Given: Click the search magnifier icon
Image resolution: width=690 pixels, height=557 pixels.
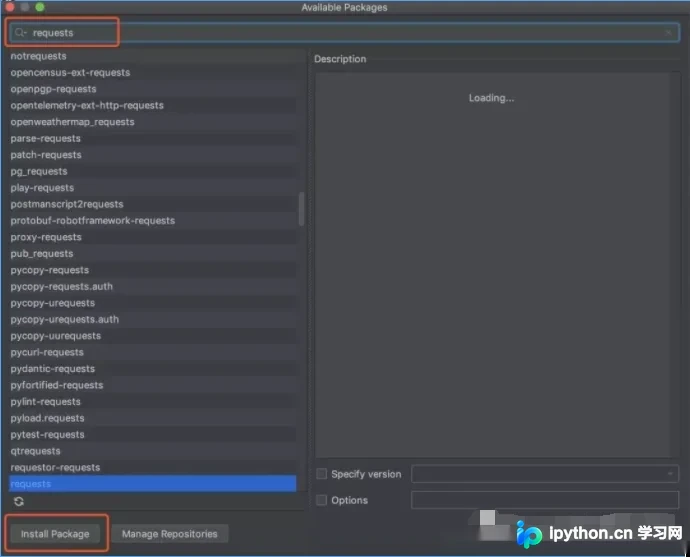Looking at the screenshot, I should [x=20, y=33].
